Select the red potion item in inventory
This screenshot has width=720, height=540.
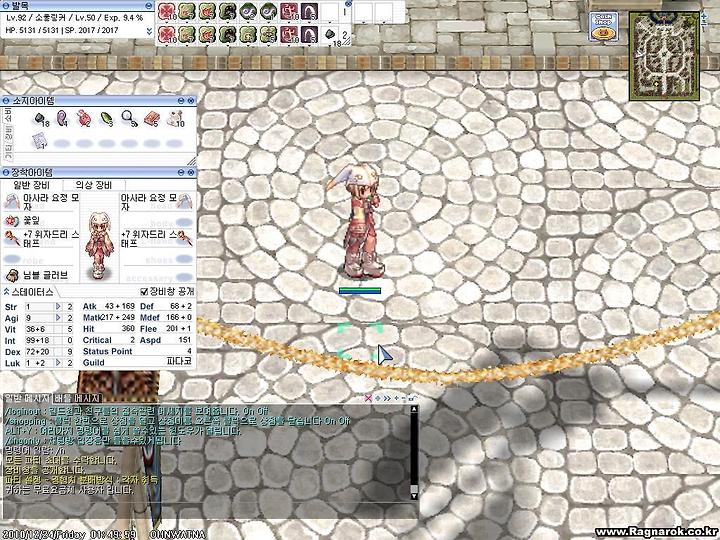[84, 118]
